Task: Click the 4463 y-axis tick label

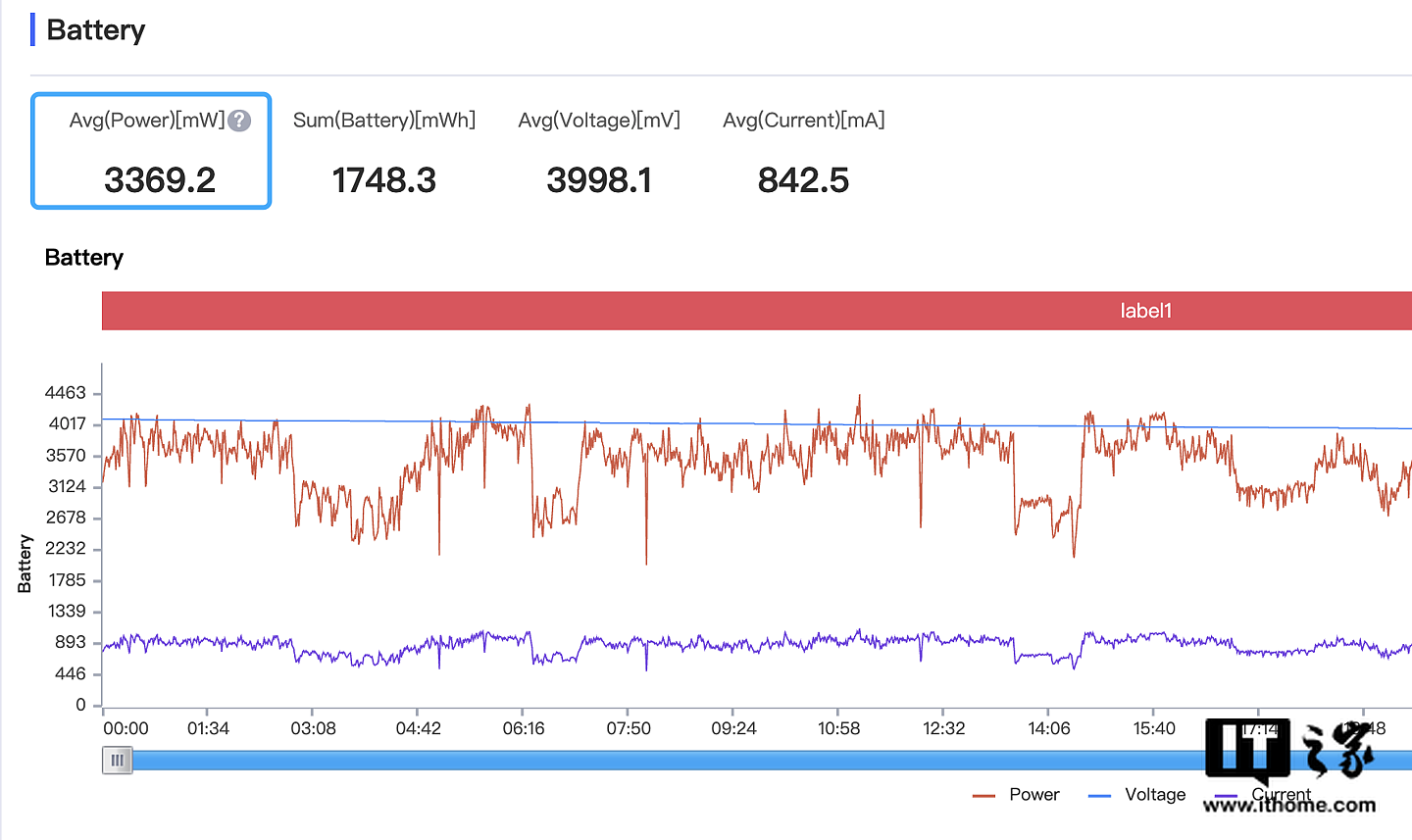Action: [66, 393]
